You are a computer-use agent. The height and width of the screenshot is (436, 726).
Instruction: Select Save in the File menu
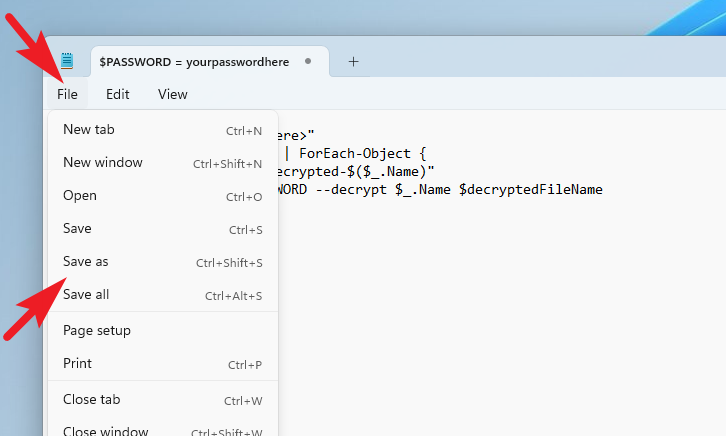(x=163, y=229)
